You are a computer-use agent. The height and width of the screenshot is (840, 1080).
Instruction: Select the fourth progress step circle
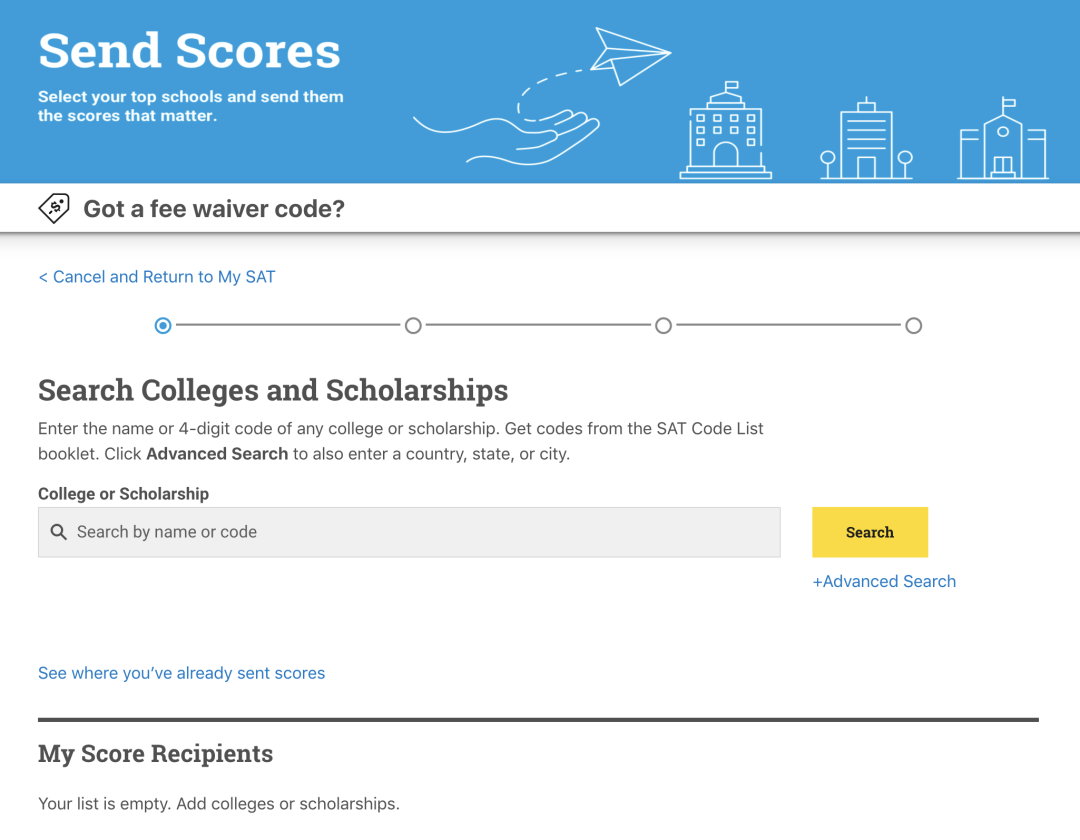click(913, 325)
